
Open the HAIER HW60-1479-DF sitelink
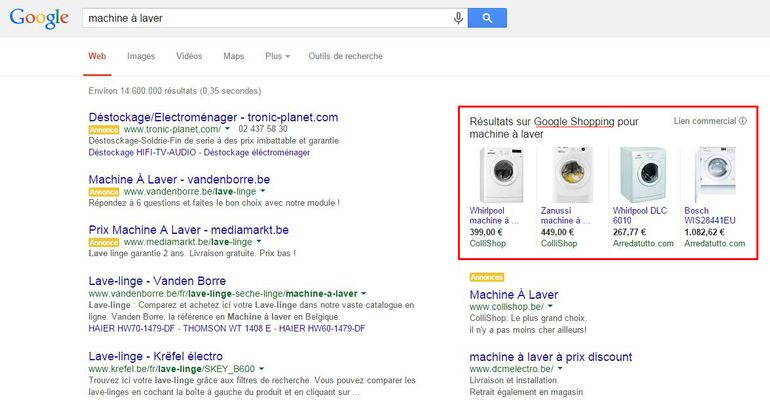tap(322, 328)
